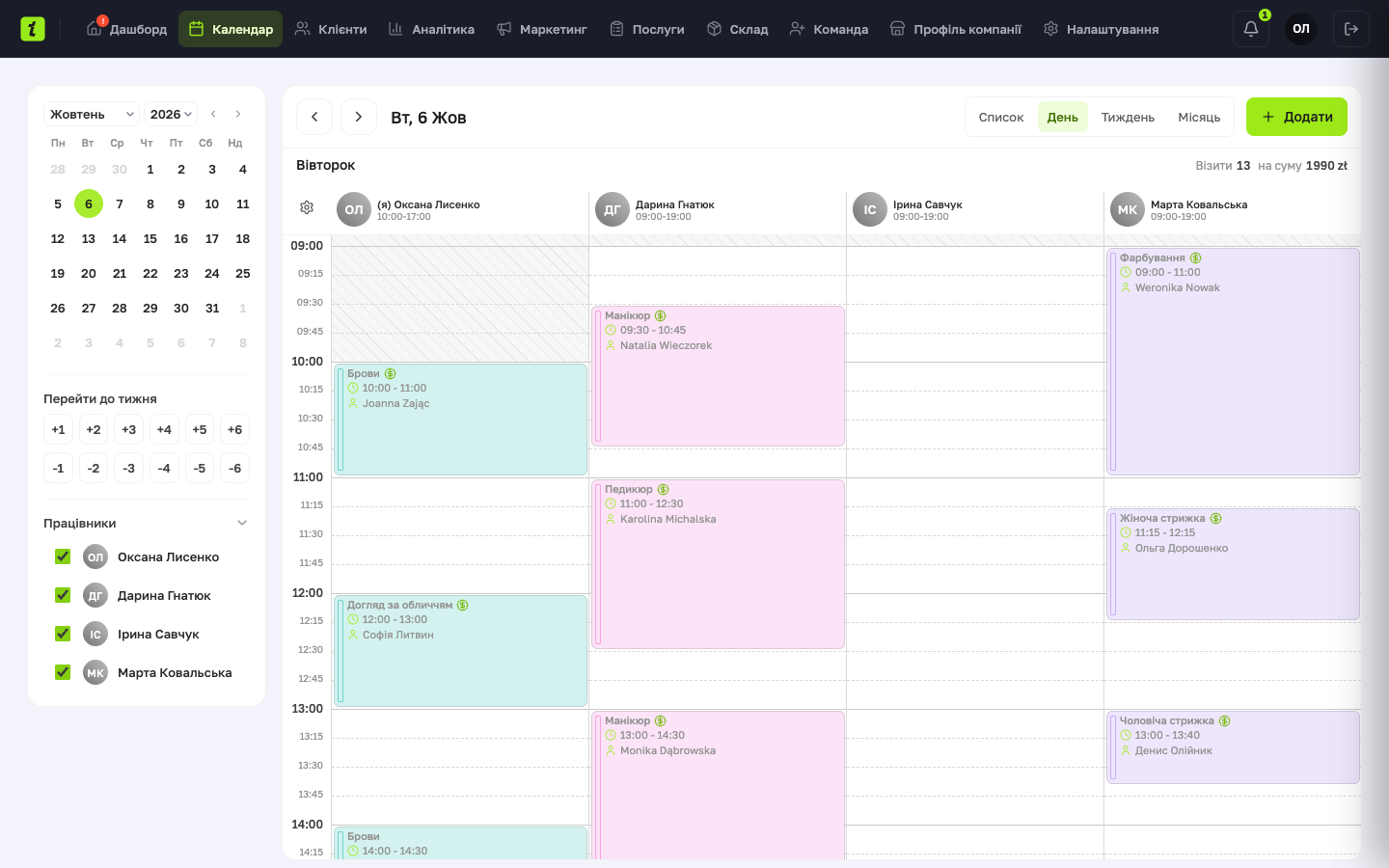Switch to Місяць view

pyautogui.click(x=1199, y=117)
